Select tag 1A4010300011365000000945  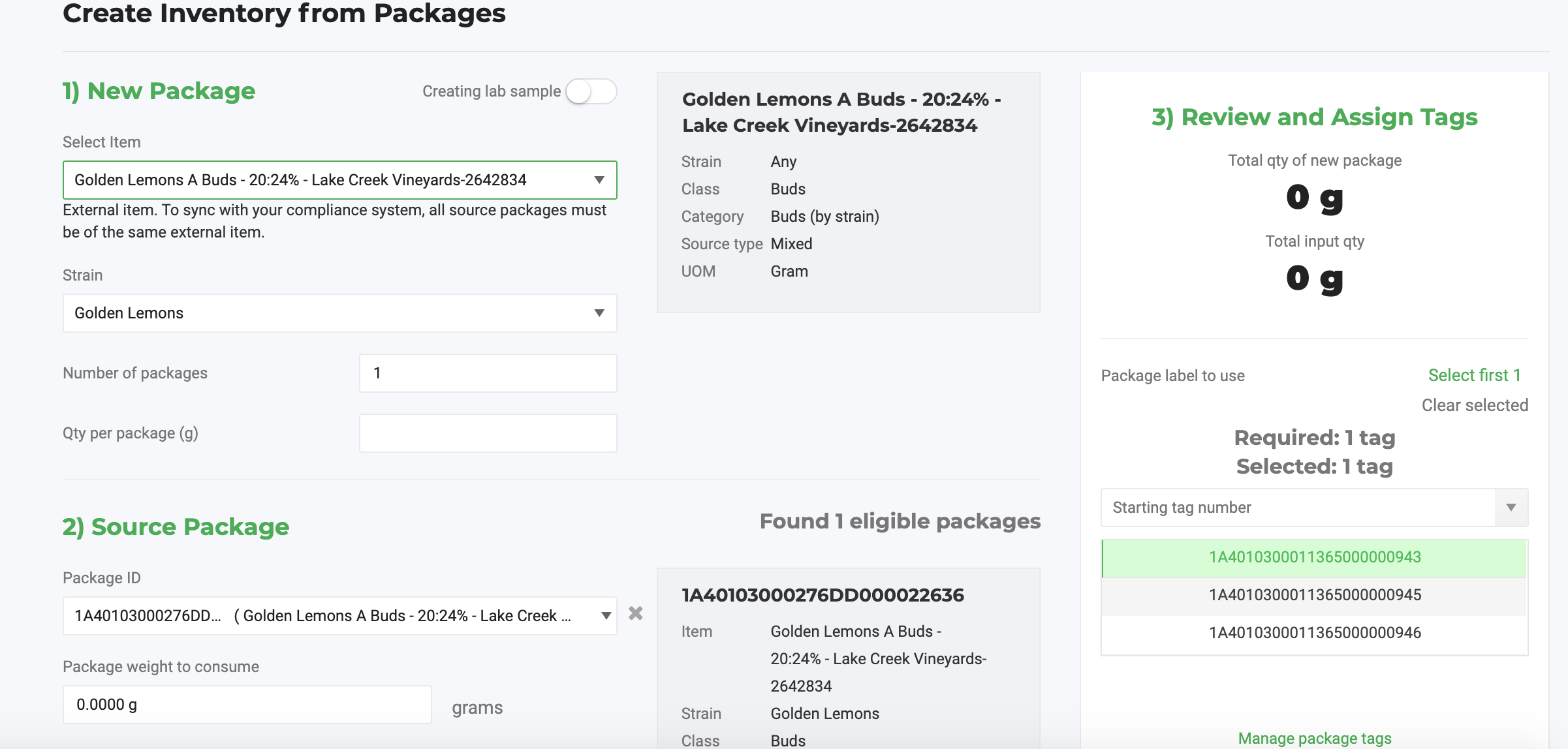(x=1314, y=595)
